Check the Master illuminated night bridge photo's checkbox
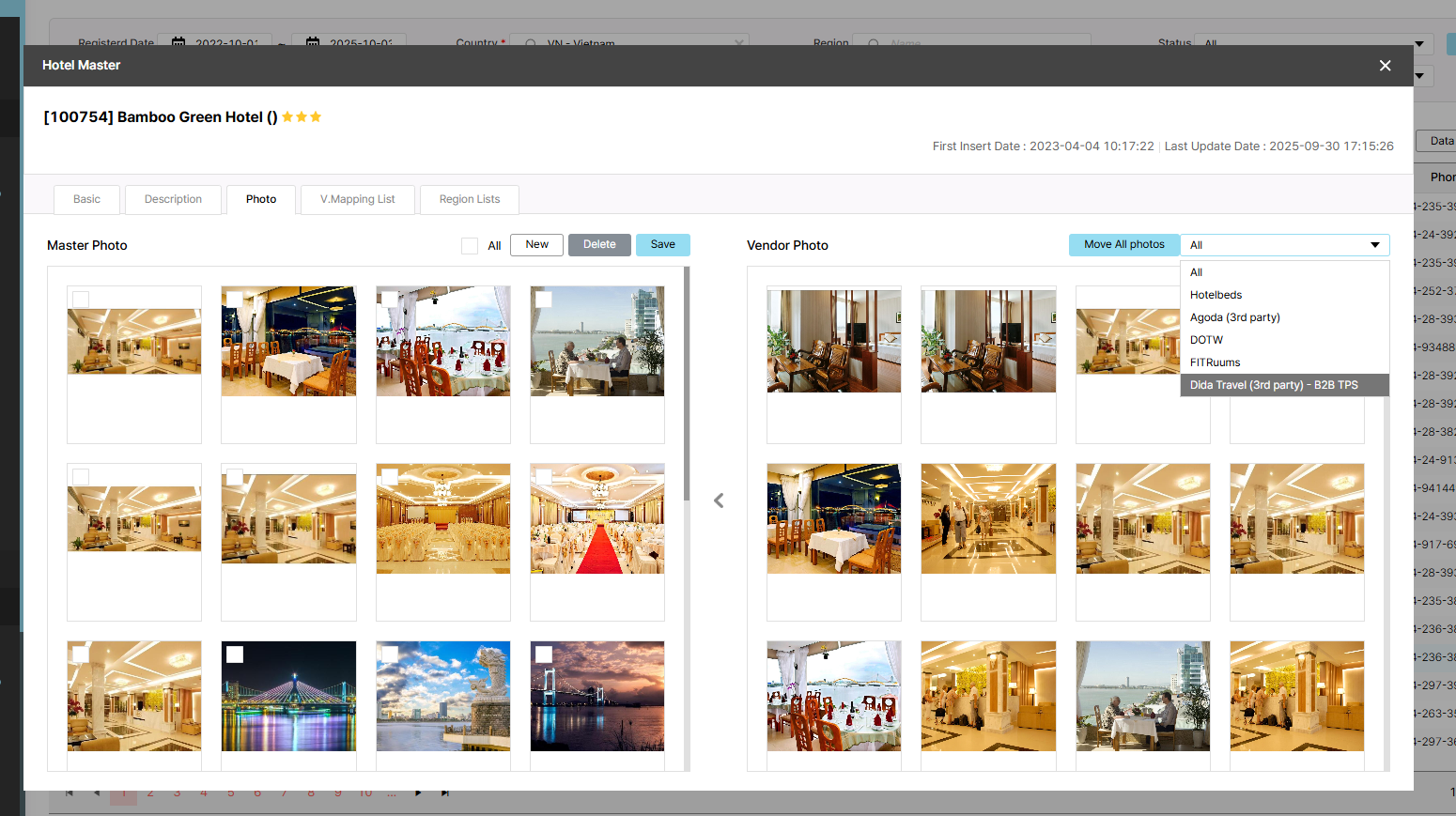Image resolution: width=1456 pixels, height=816 pixels. [x=235, y=654]
